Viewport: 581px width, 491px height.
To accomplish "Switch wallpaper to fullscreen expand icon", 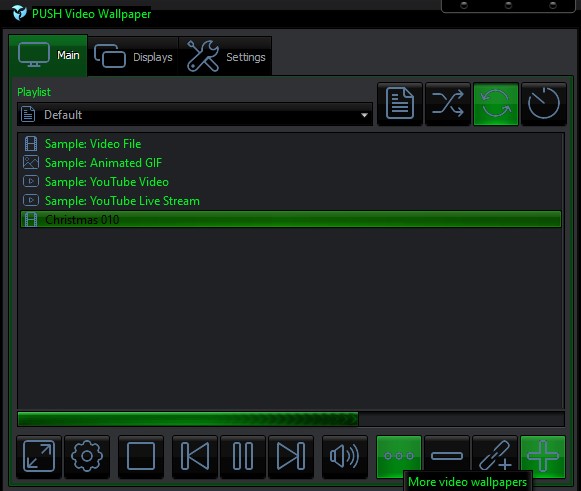I will point(39,456).
